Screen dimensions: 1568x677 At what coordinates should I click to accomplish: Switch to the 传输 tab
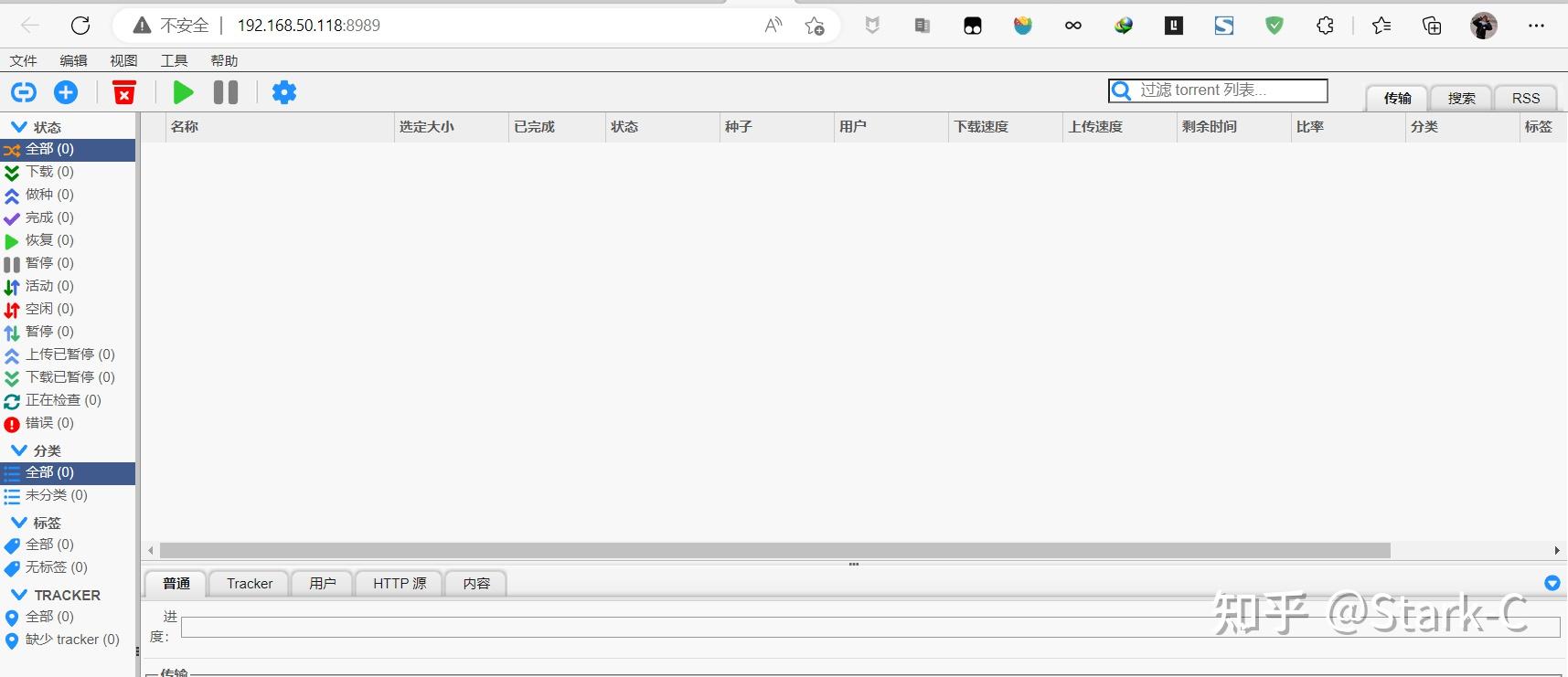tap(1397, 98)
